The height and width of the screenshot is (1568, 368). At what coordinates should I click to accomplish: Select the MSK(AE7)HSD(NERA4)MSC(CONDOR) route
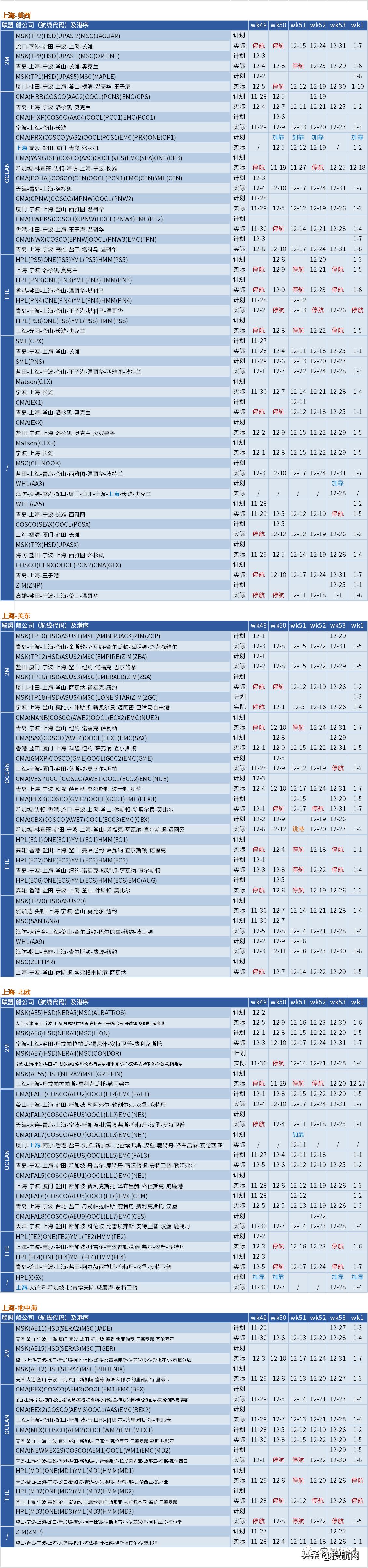coord(68,1053)
